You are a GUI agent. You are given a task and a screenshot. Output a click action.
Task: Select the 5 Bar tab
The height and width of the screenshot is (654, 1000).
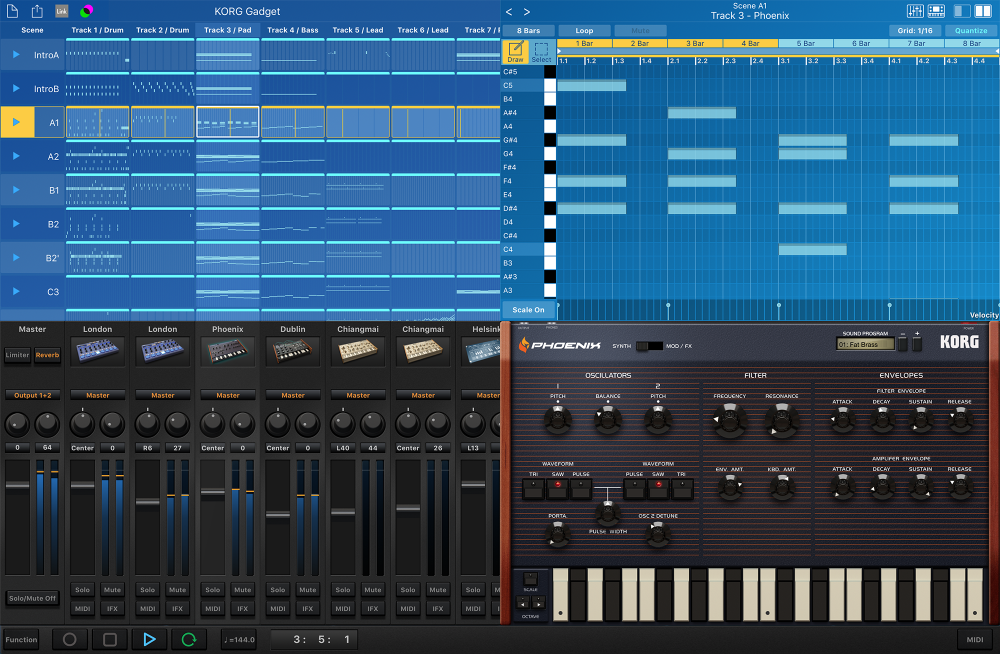tap(805, 43)
